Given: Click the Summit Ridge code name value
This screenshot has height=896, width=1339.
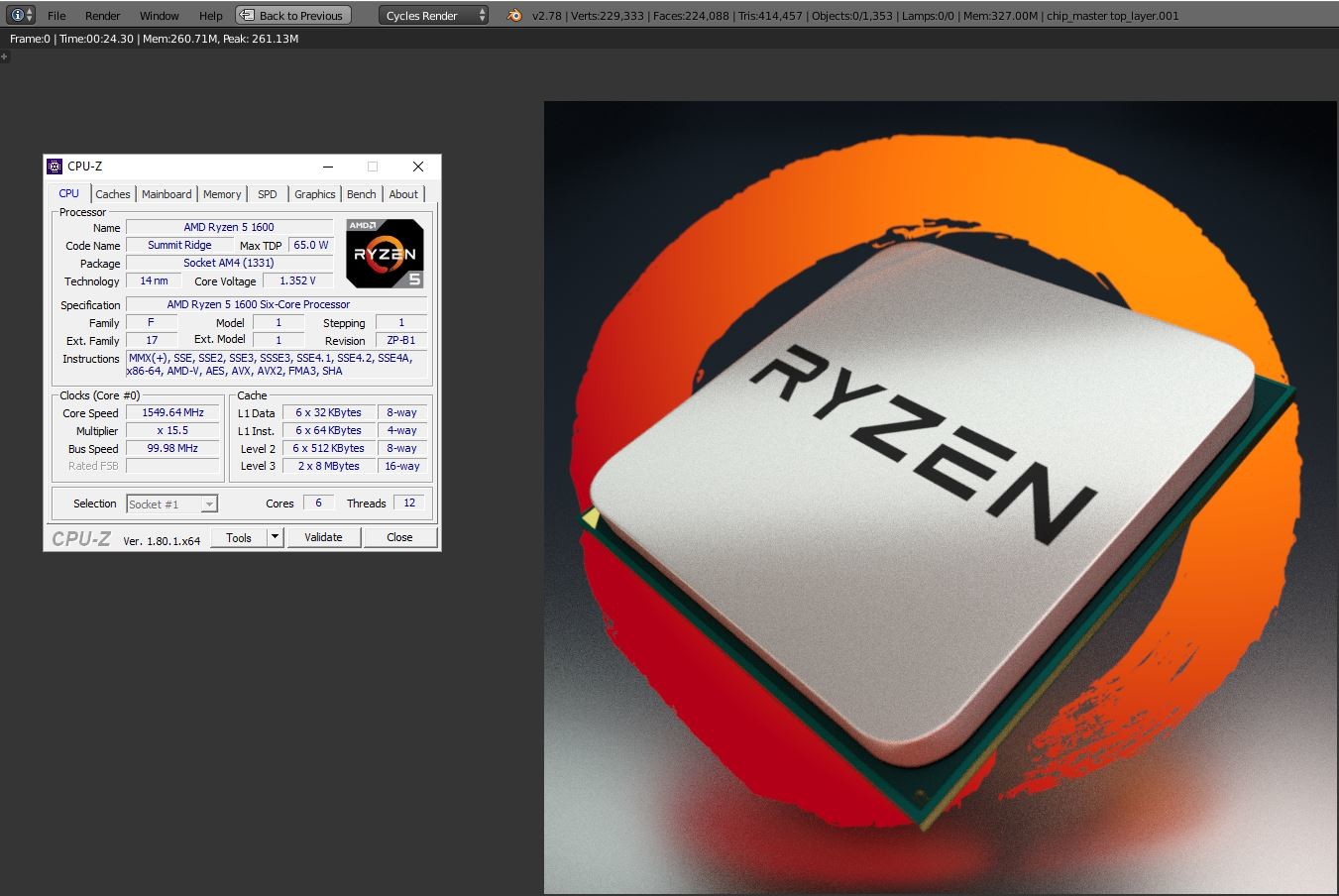Looking at the screenshot, I should tap(179, 245).
